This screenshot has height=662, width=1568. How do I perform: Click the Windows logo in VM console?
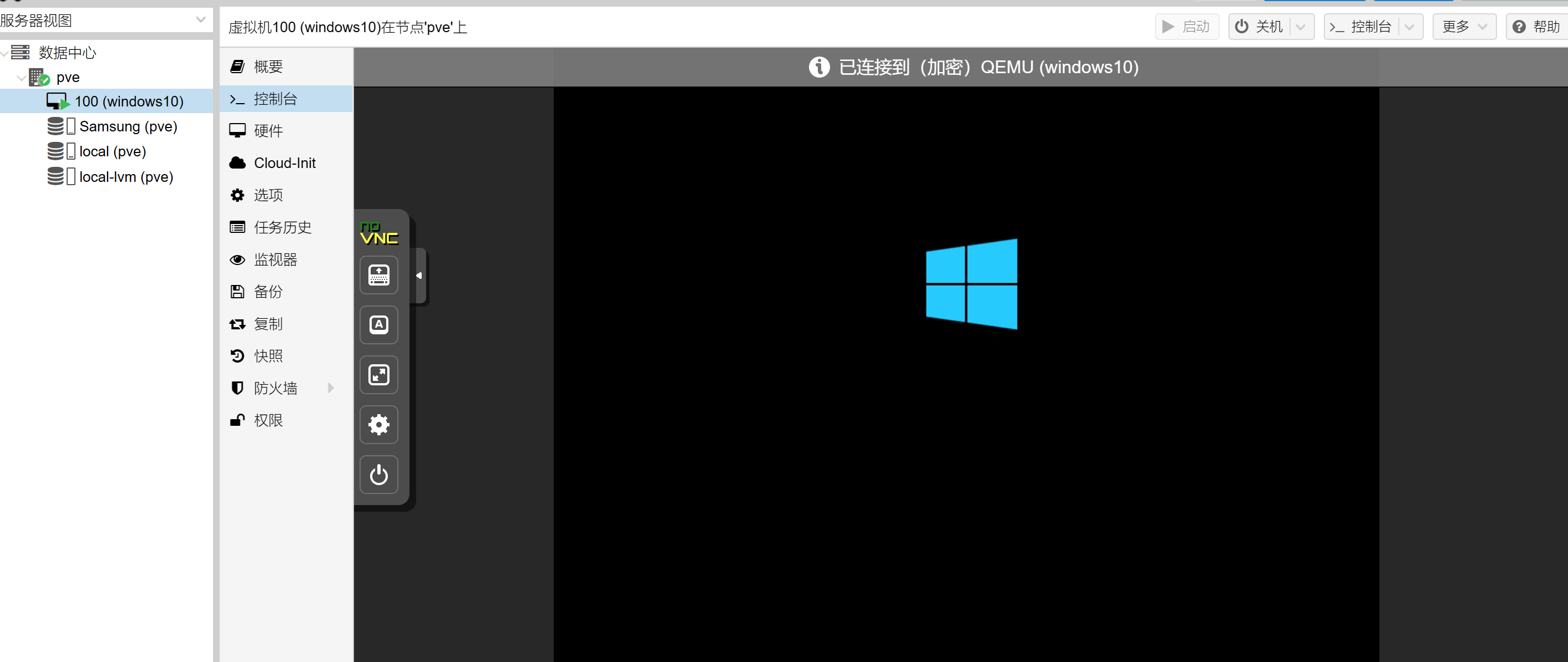click(972, 283)
